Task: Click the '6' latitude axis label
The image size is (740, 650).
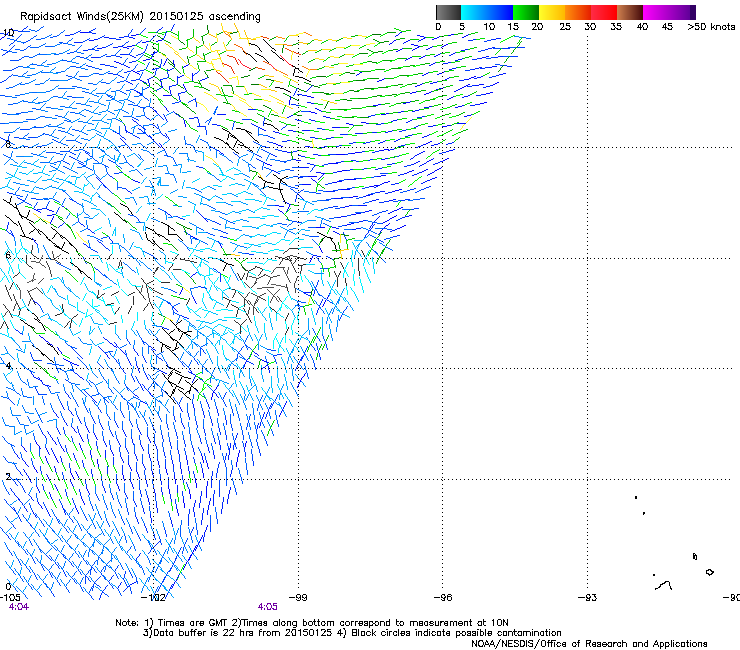Action: (8, 255)
